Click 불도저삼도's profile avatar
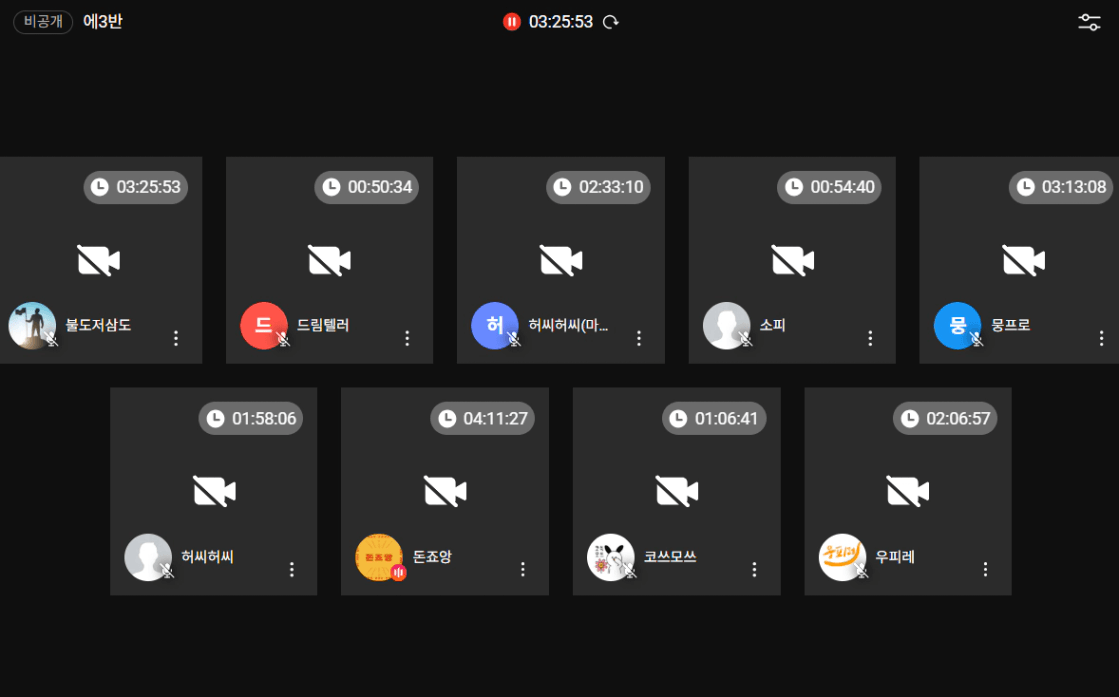 (32, 325)
